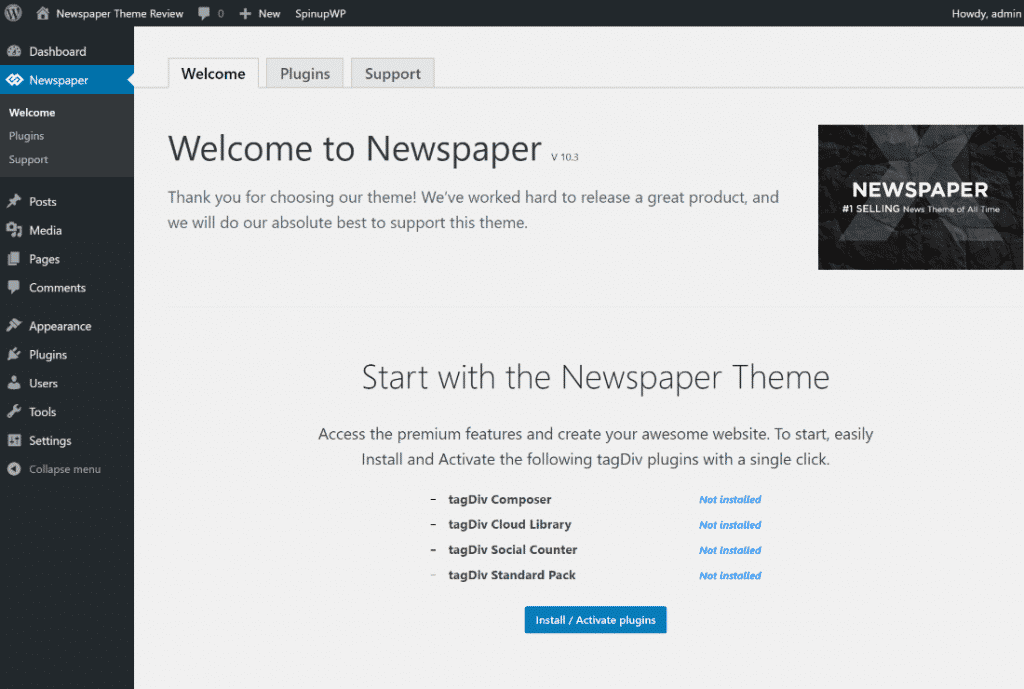Click the V 10.3 version label
The width and height of the screenshot is (1024, 689).
point(565,157)
